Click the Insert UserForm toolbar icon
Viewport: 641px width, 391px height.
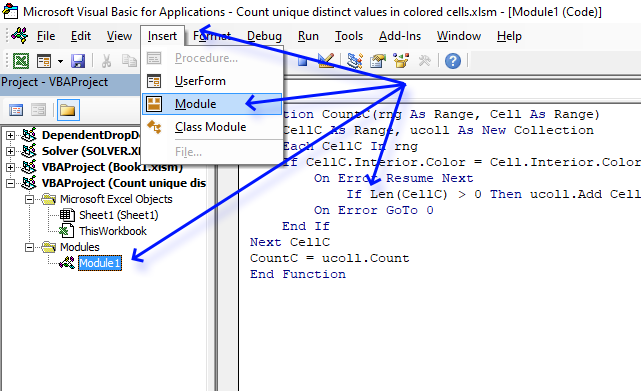[44, 61]
